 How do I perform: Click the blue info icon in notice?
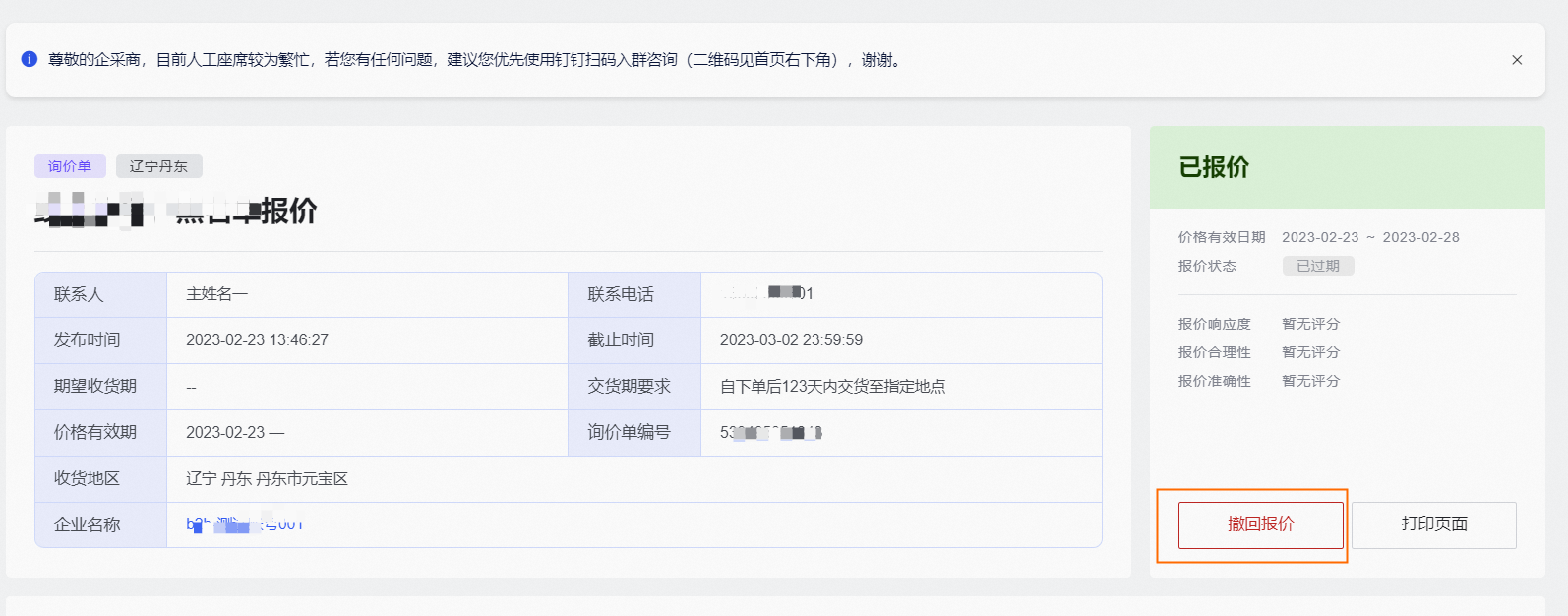(30, 59)
